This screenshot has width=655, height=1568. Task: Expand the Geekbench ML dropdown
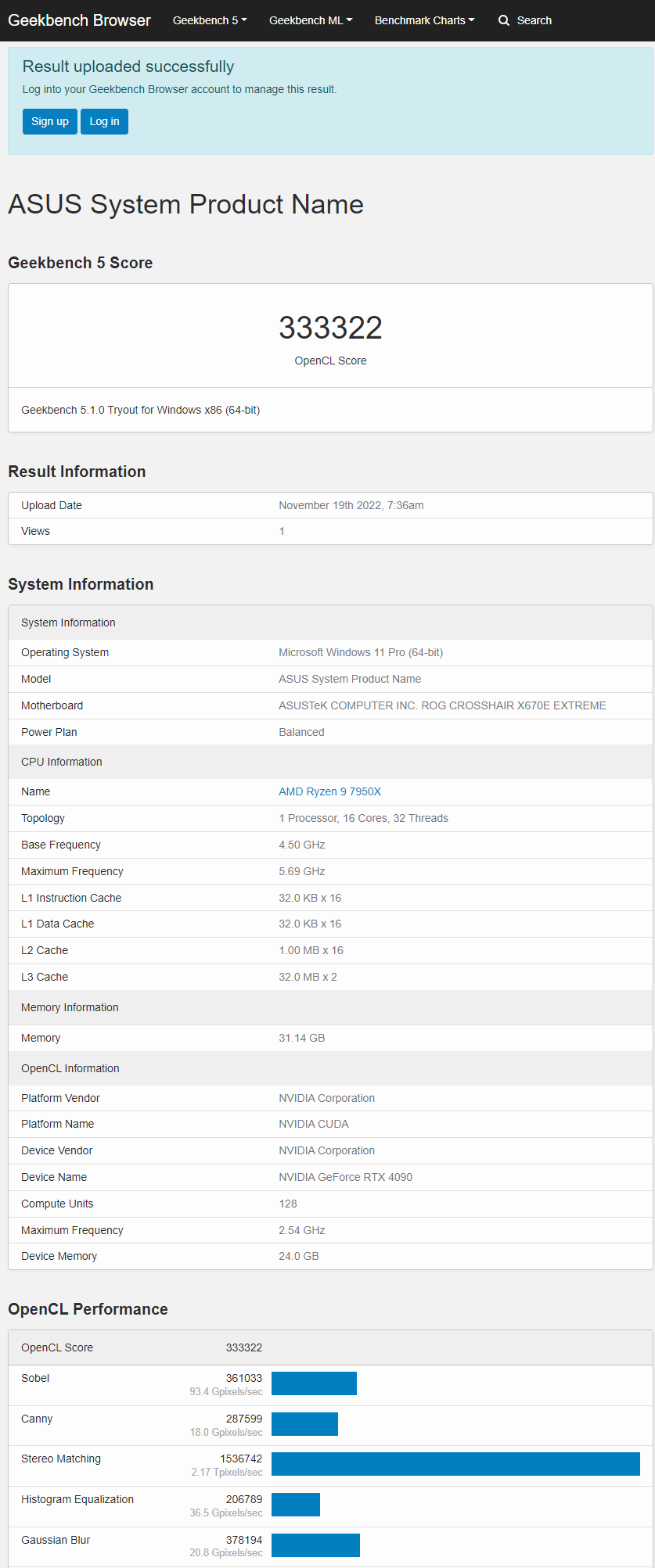point(311,20)
